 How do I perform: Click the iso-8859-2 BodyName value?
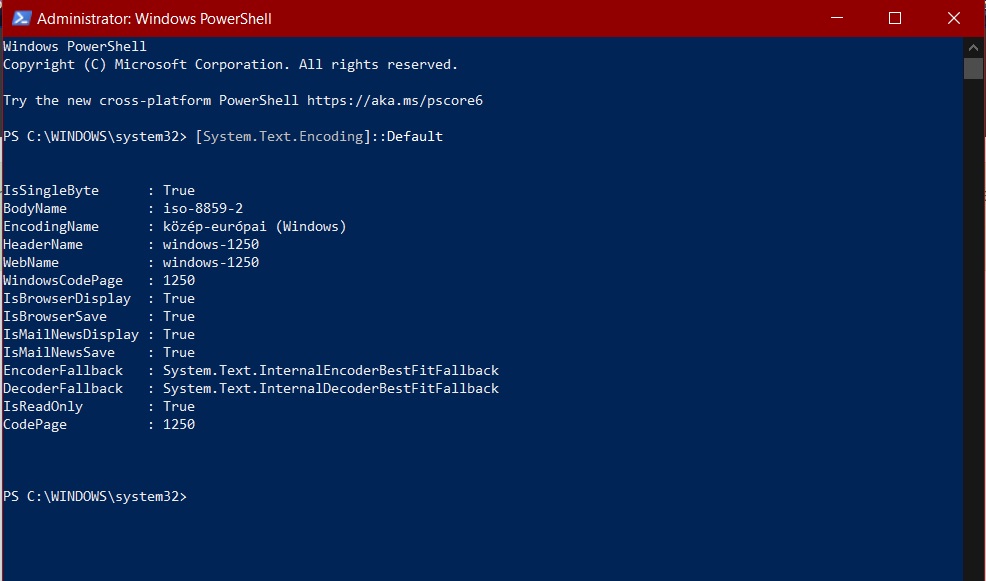(203, 208)
